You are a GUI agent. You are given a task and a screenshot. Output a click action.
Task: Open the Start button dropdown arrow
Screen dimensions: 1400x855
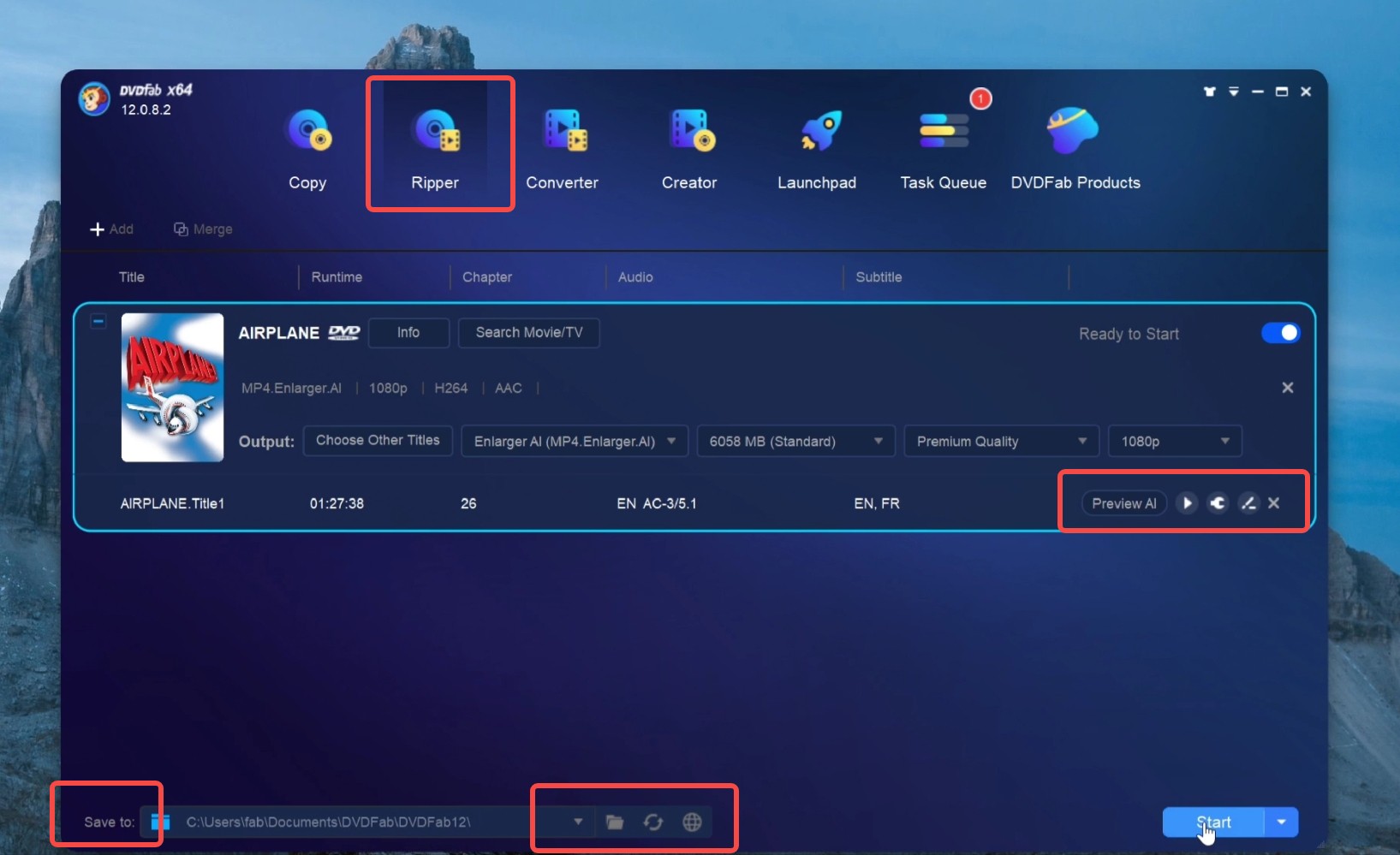[x=1282, y=822]
